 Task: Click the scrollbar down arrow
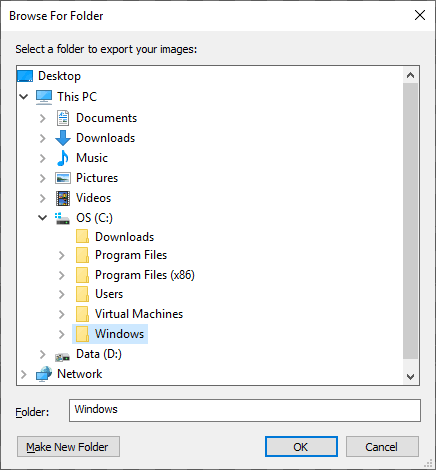(x=411, y=377)
